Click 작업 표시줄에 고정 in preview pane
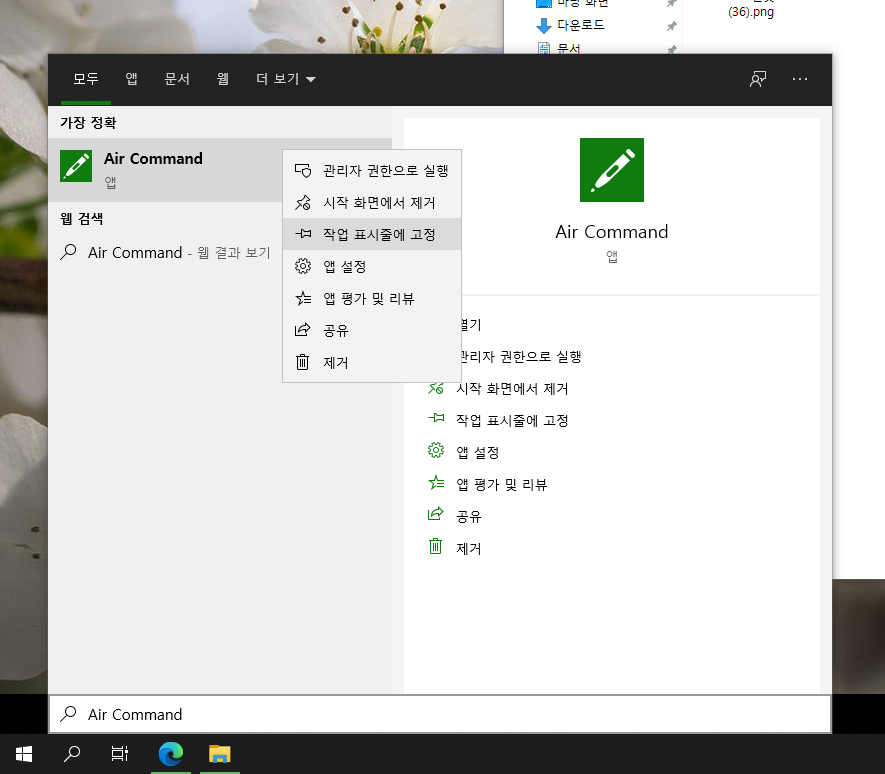The width and height of the screenshot is (885, 774). click(x=512, y=421)
